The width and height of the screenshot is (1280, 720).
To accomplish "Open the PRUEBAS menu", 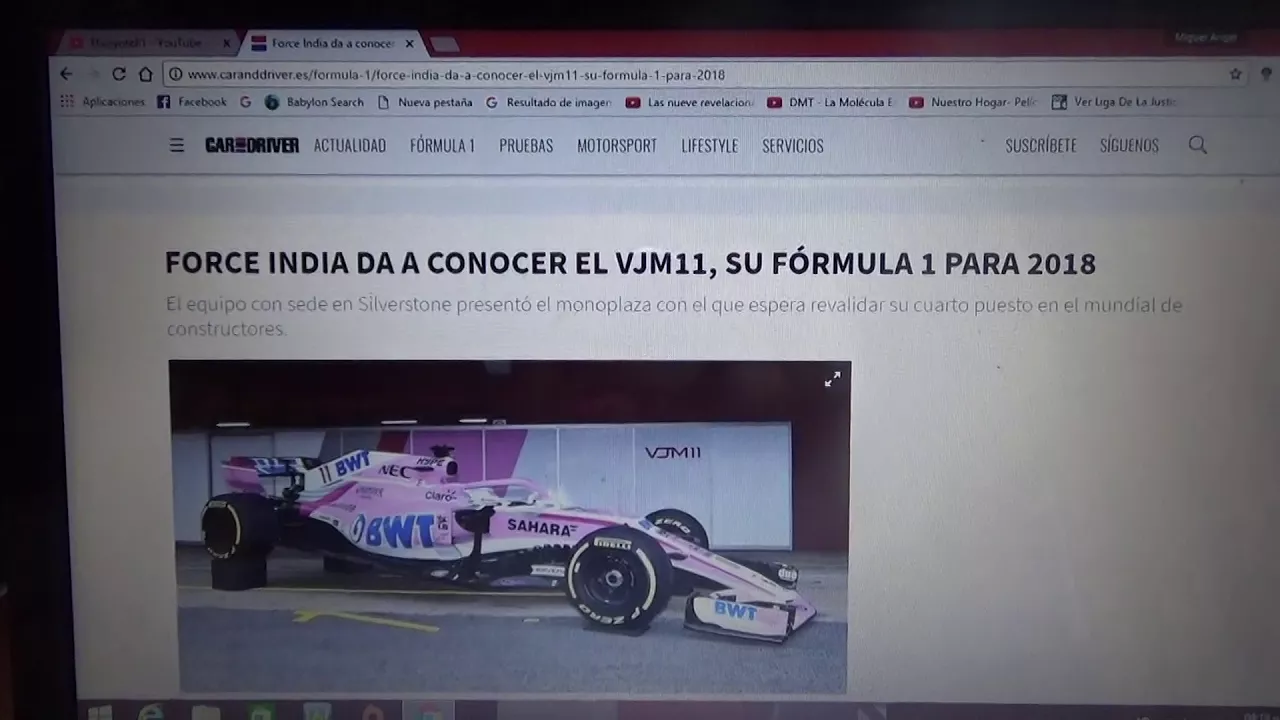I will tap(526, 145).
